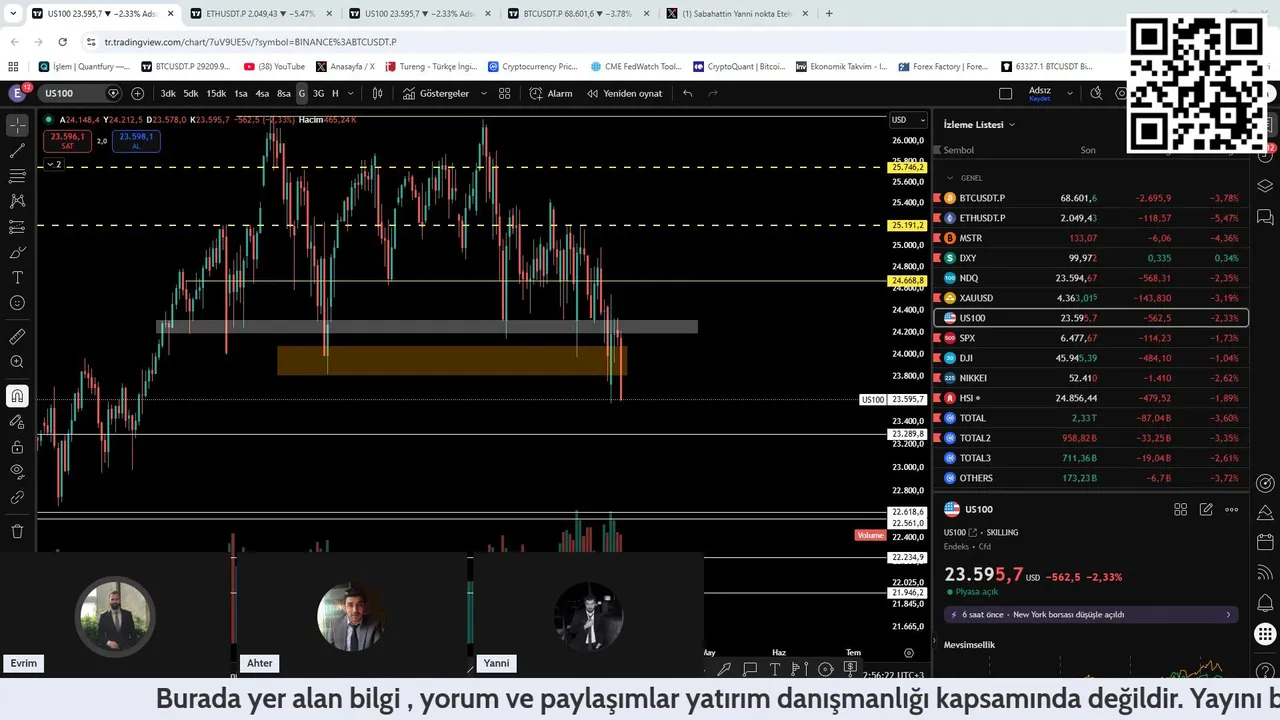
Task: Click the quick search icon
Action: pos(1097,93)
